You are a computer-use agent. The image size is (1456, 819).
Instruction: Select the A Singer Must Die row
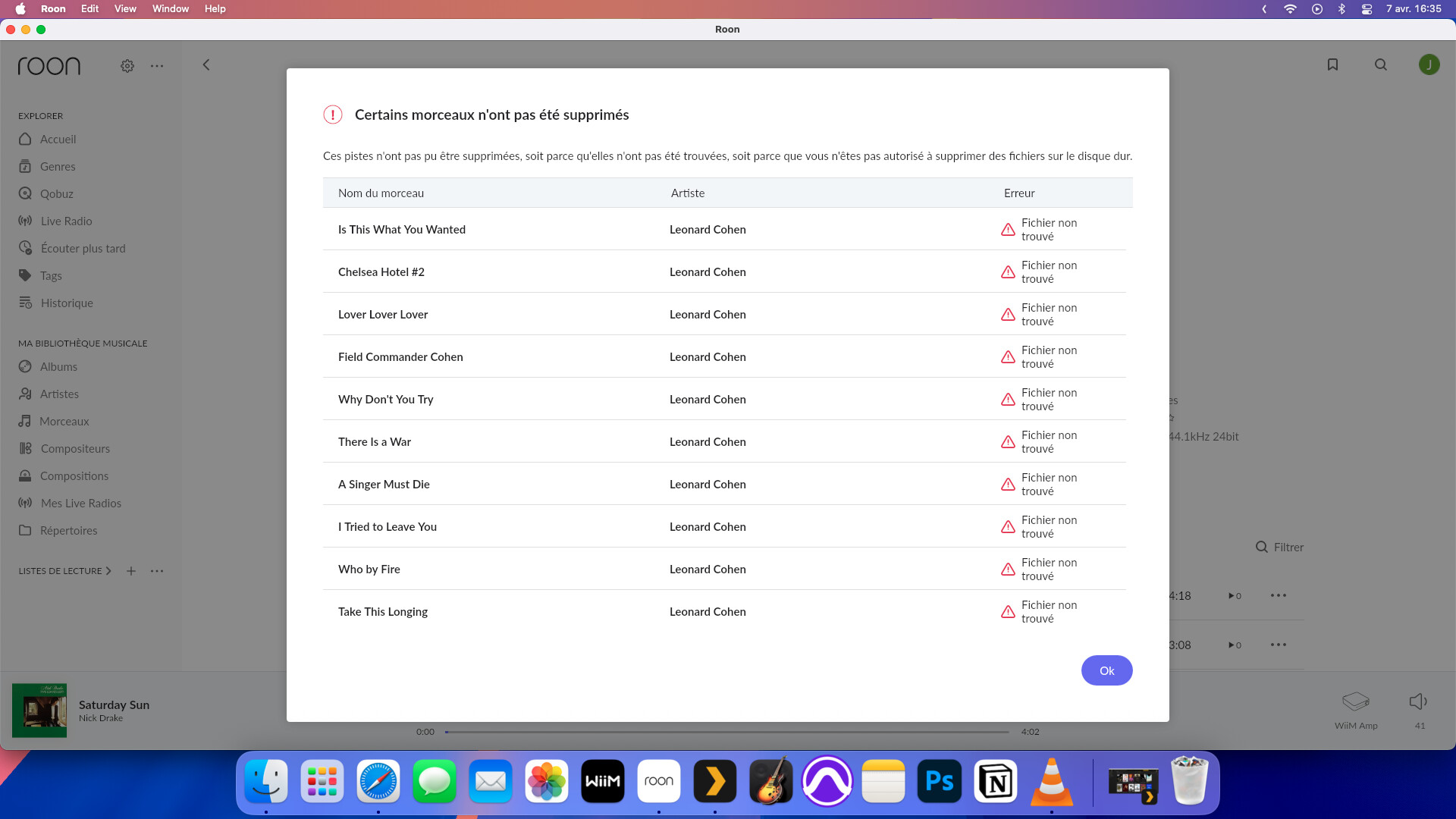[x=724, y=484]
